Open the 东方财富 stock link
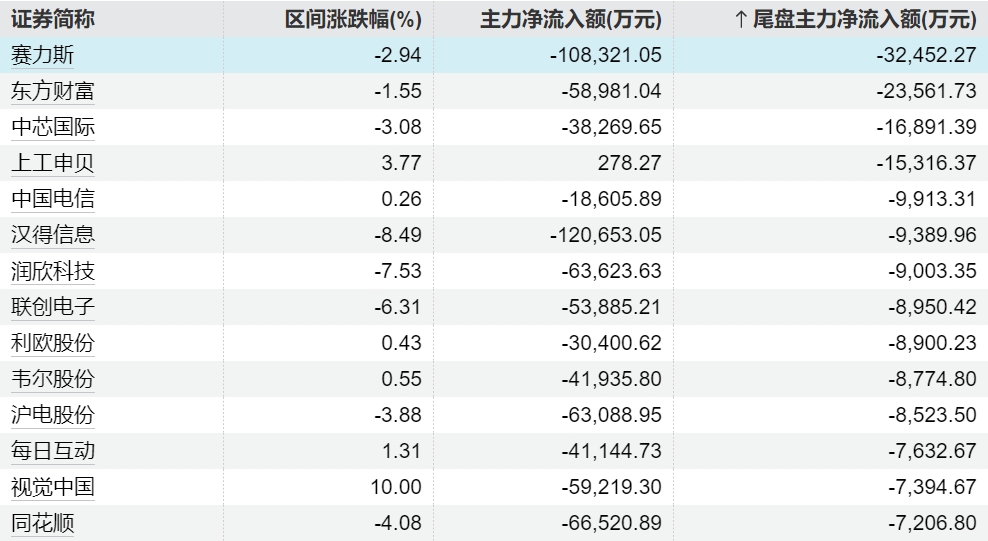The width and height of the screenshot is (988, 541). (x=53, y=91)
